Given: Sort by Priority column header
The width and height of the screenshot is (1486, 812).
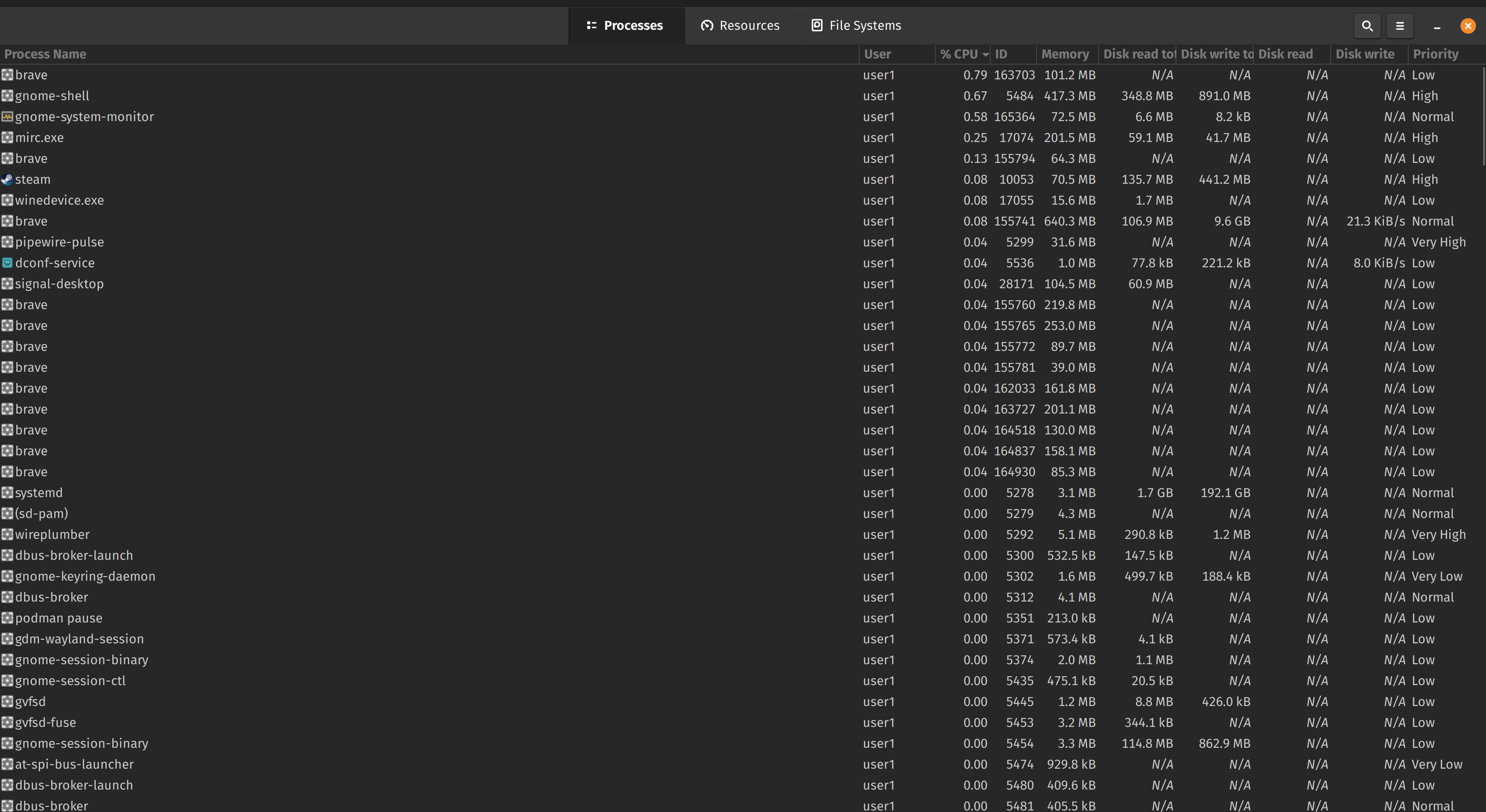Looking at the screenshot, I should click(1435, 54).
